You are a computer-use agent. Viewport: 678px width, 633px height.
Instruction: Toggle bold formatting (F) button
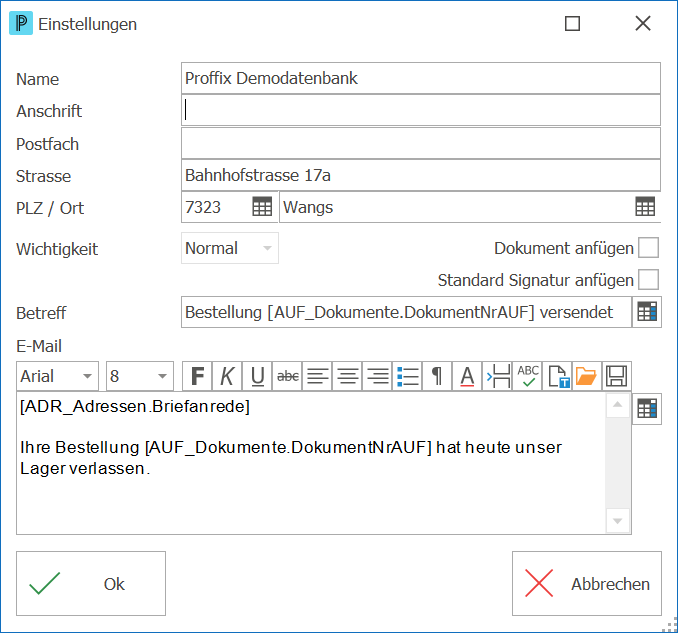[198, 376]
